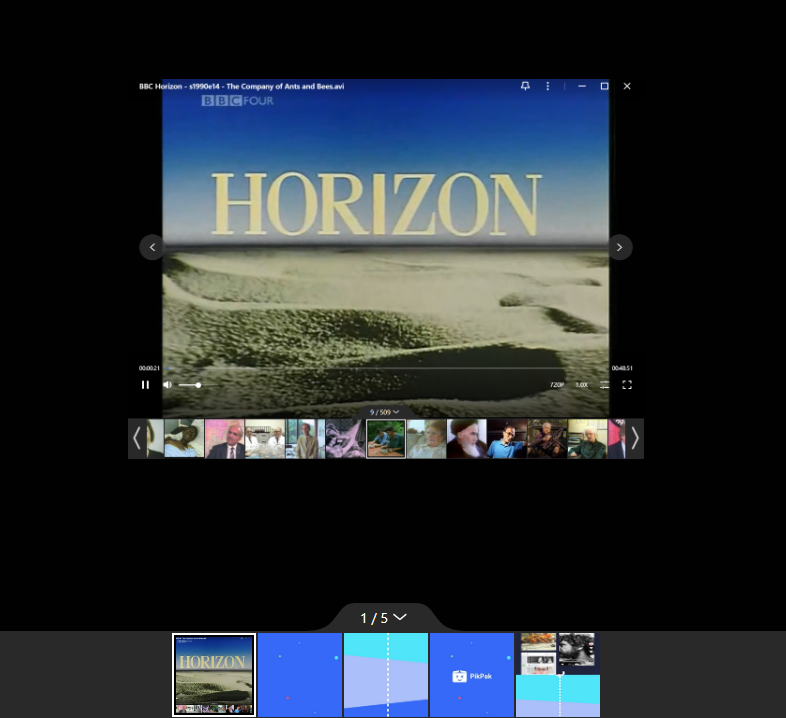Screen dimensions: 786x718
Task: Go to the previous video with left arrow
Action: pyautogui.click(x=152, y=247)
